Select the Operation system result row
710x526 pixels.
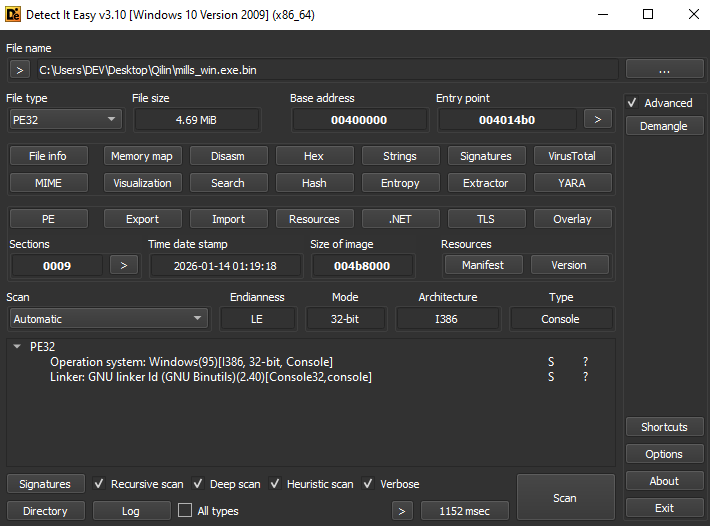311,362
